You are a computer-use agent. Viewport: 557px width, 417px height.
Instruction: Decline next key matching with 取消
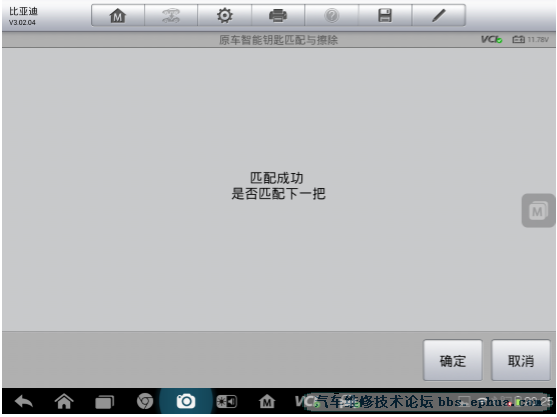pos(521,361)
